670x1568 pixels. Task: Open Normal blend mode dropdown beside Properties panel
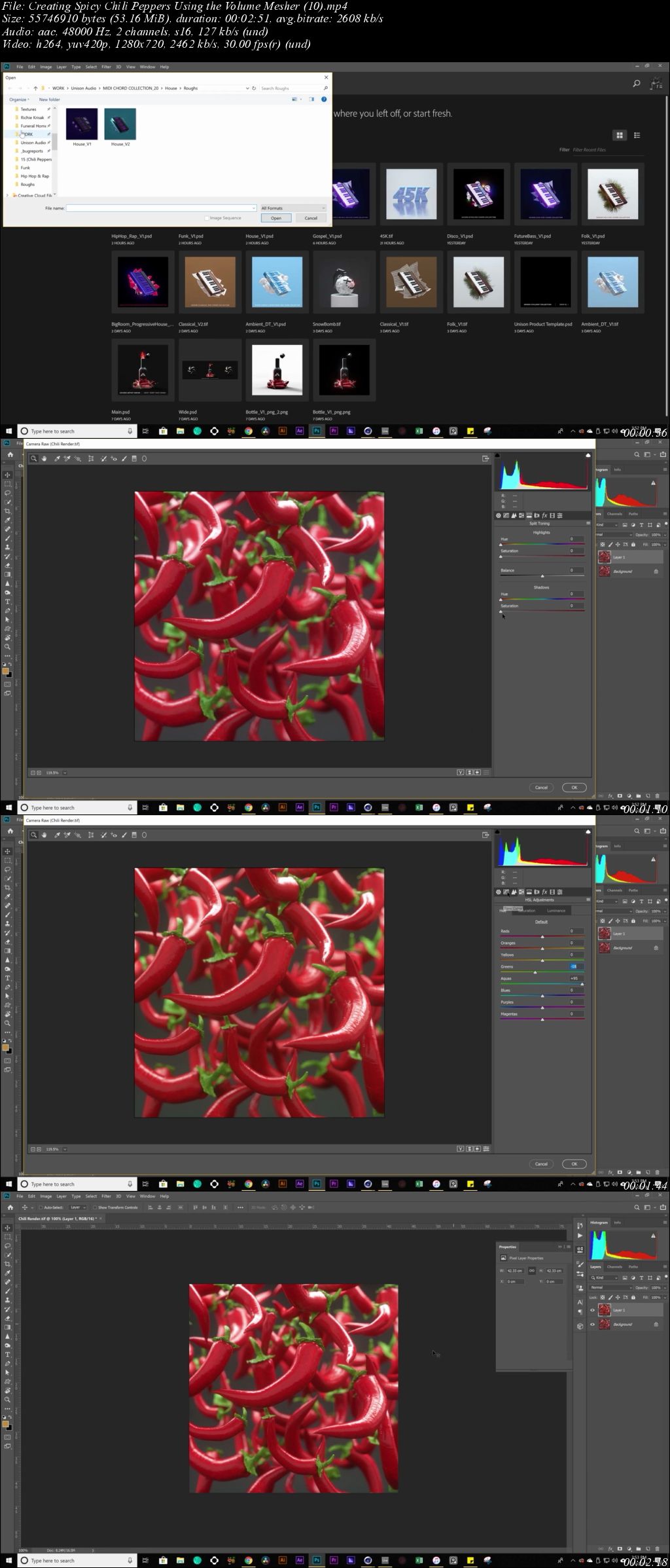[x=611, y=1287]
